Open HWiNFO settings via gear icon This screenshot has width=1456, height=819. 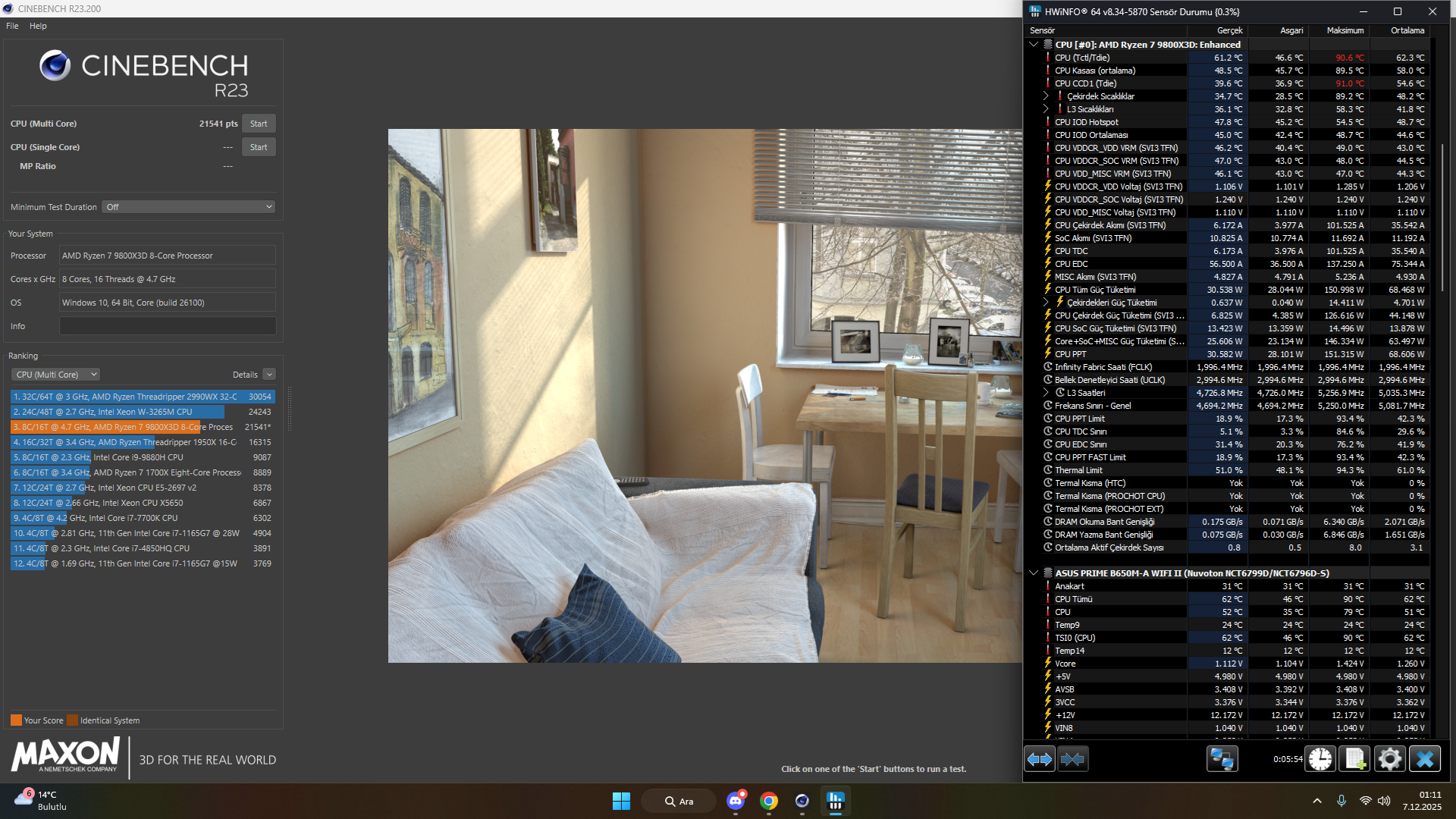click(x=1390, y=758)
